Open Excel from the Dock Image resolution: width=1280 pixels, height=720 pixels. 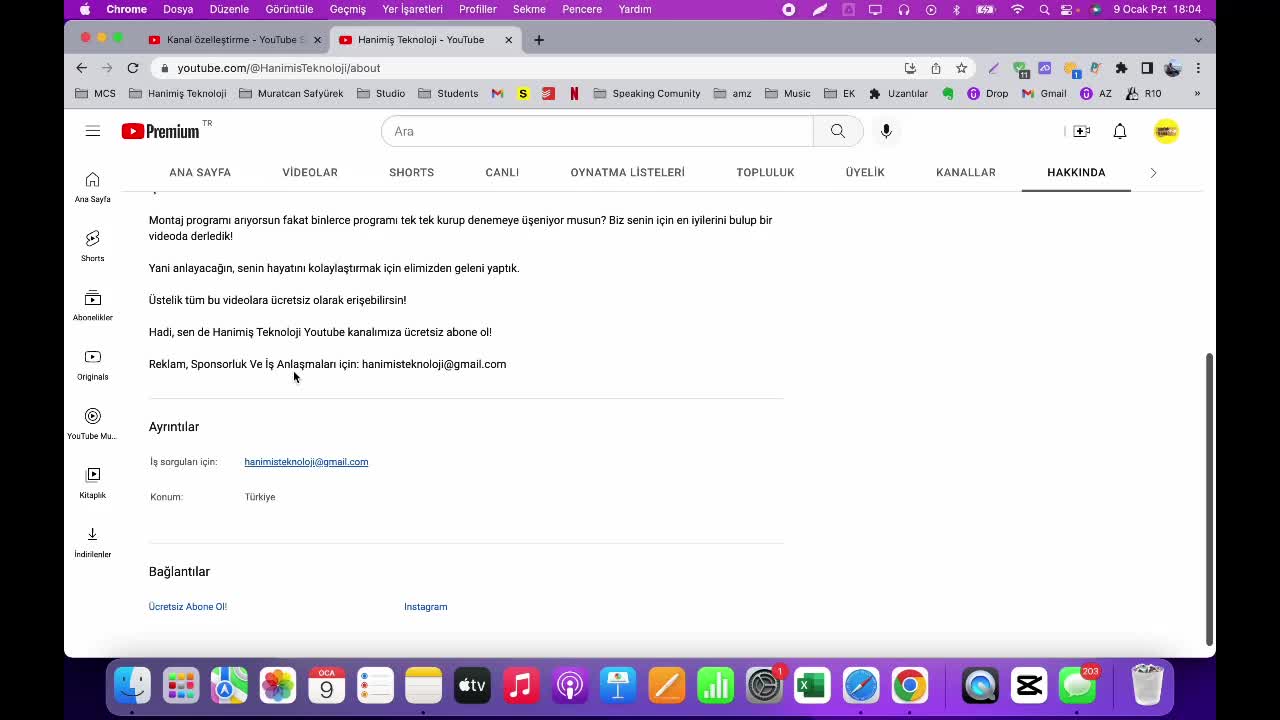[812, 686]
